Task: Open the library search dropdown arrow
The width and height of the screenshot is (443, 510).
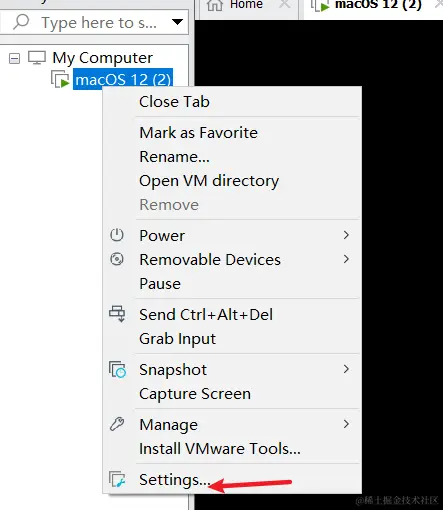Action: [177, 22]
